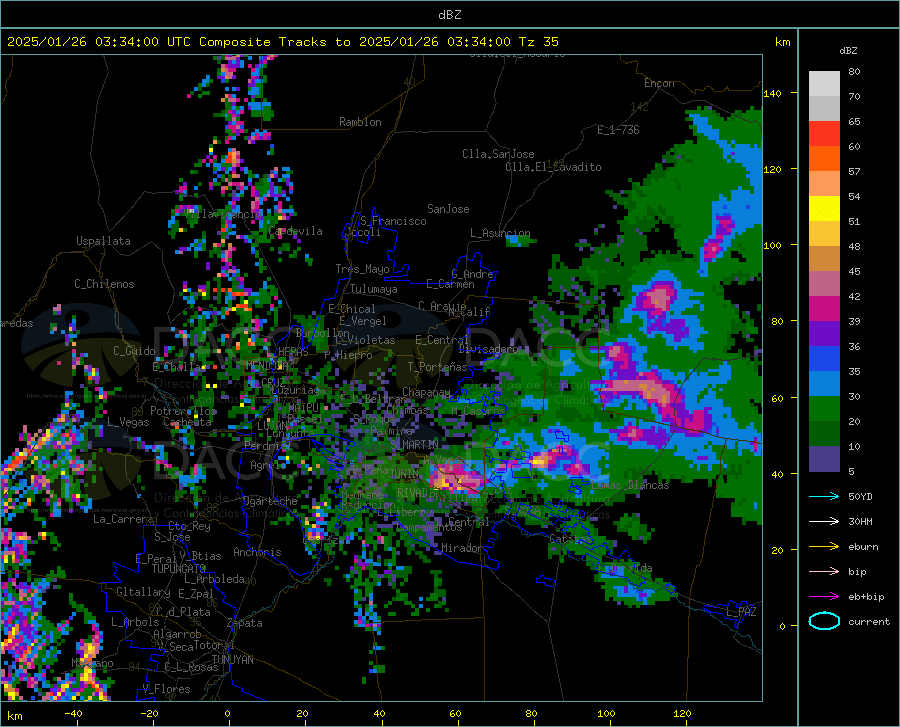This screenshot has height=727, width=900.
Task: Select the purple 39 dBZ color swatch
Action: coord(824,334)
